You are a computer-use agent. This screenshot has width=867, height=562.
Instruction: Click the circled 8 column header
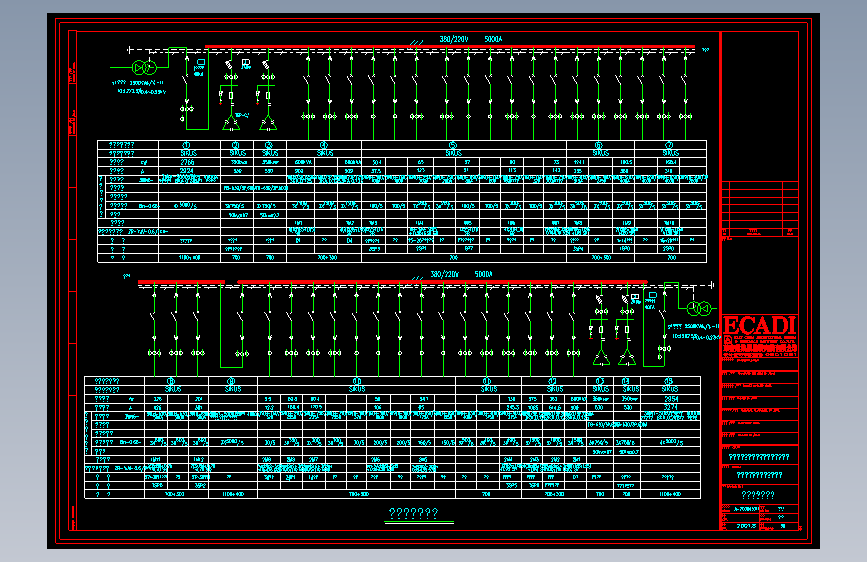click(171, 381)
